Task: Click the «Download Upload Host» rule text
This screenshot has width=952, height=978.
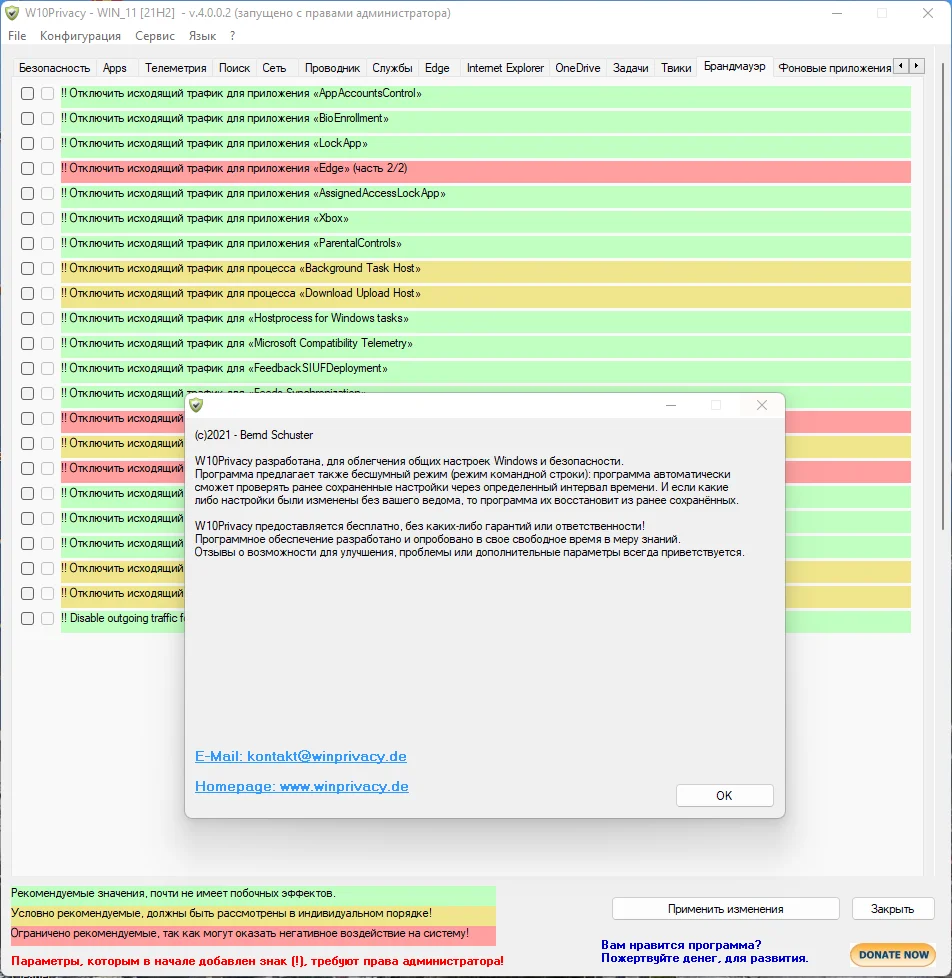Action: 241,293
